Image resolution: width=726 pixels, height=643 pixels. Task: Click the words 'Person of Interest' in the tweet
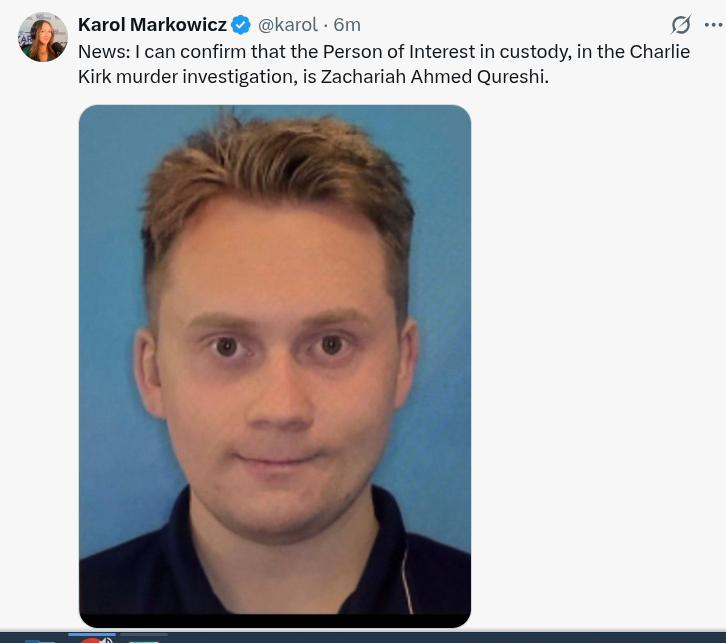pyautogui.click(x=399, y=52)
